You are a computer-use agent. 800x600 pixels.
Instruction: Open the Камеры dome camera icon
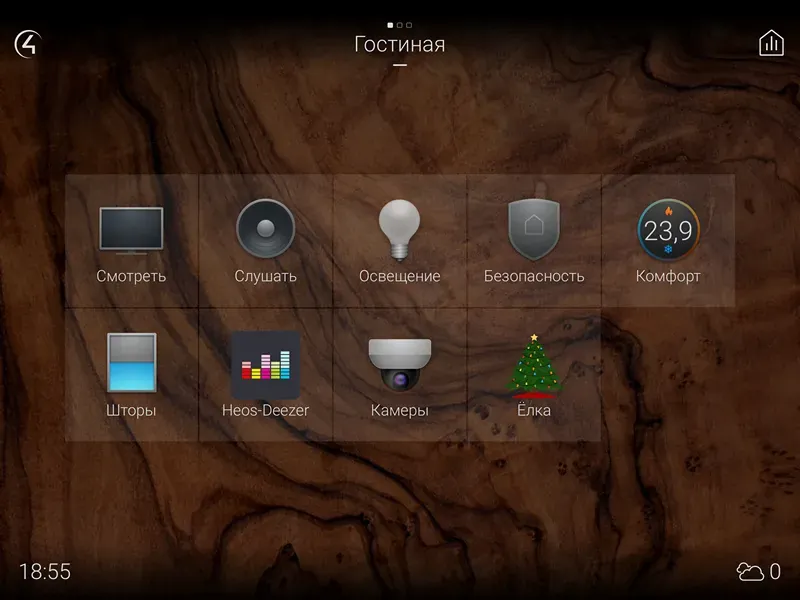(x=399, y=364)
